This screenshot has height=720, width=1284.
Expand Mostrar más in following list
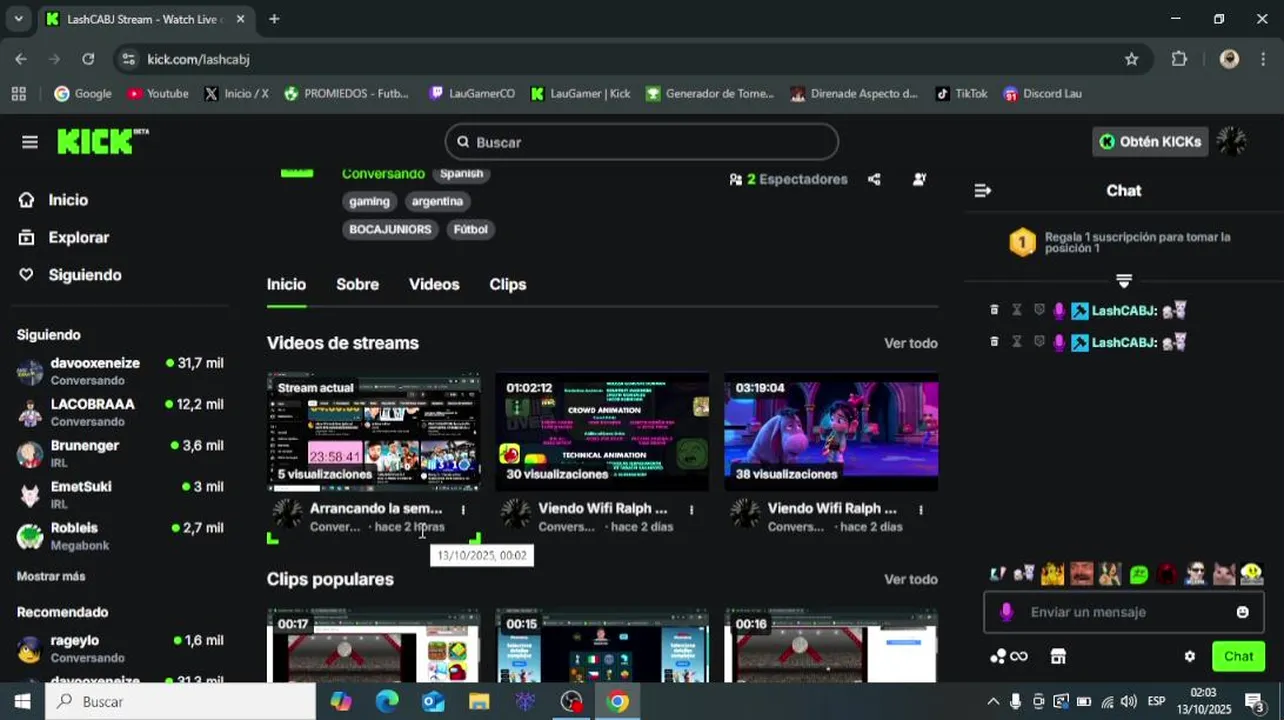[x=51, y=576]
